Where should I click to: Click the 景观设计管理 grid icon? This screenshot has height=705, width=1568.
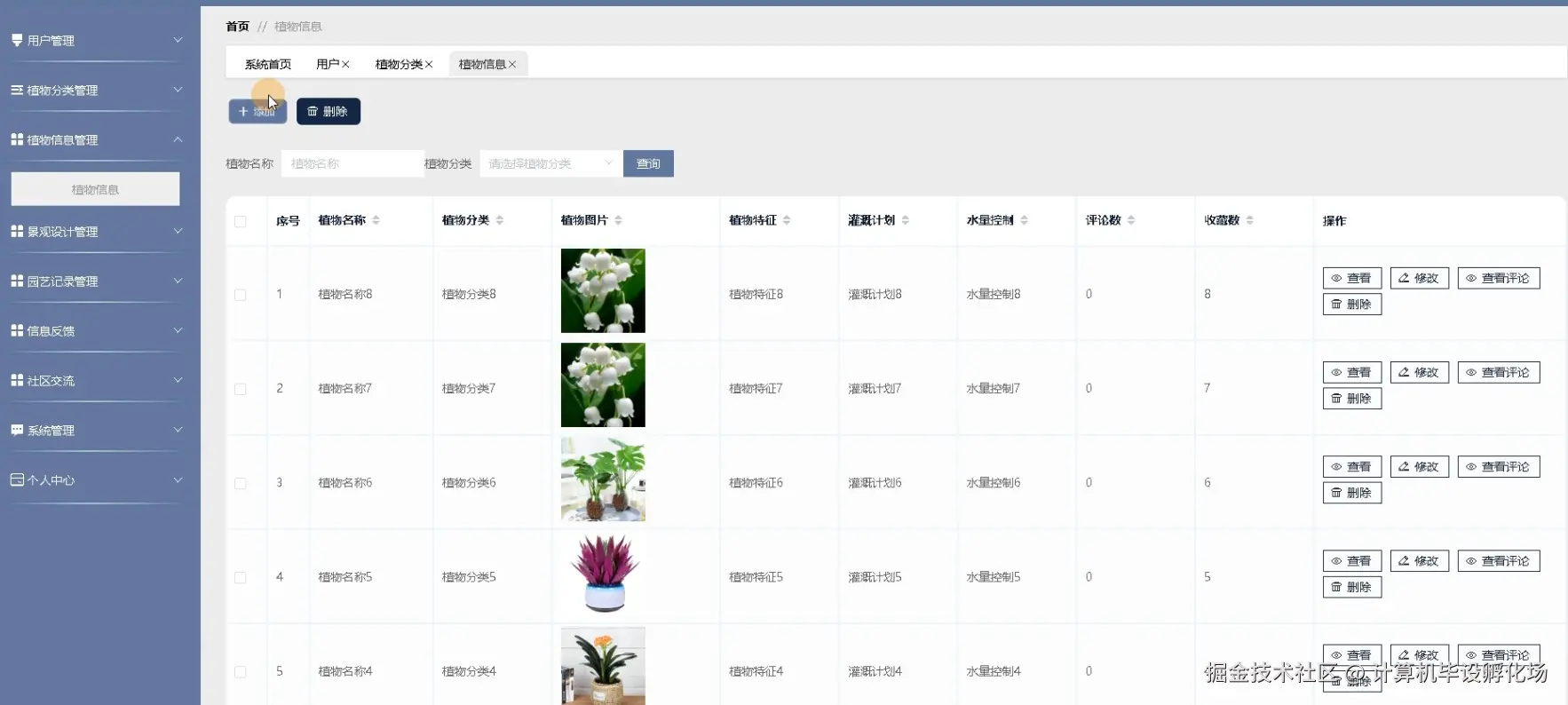[x=17, y=231]
